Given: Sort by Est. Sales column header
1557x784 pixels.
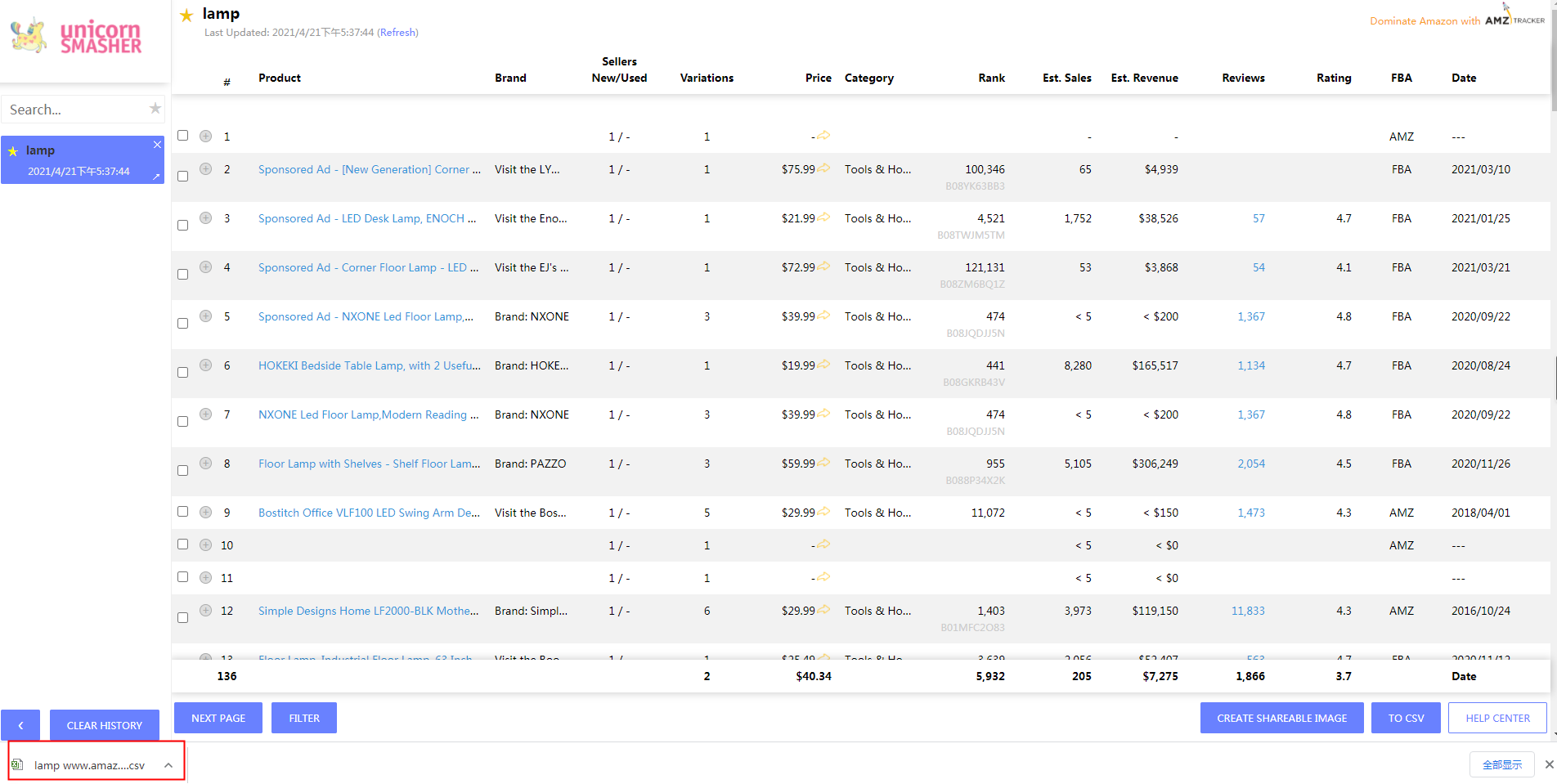Looking at the screenshot, I should pyautogui.click(x=1067, y=78).
